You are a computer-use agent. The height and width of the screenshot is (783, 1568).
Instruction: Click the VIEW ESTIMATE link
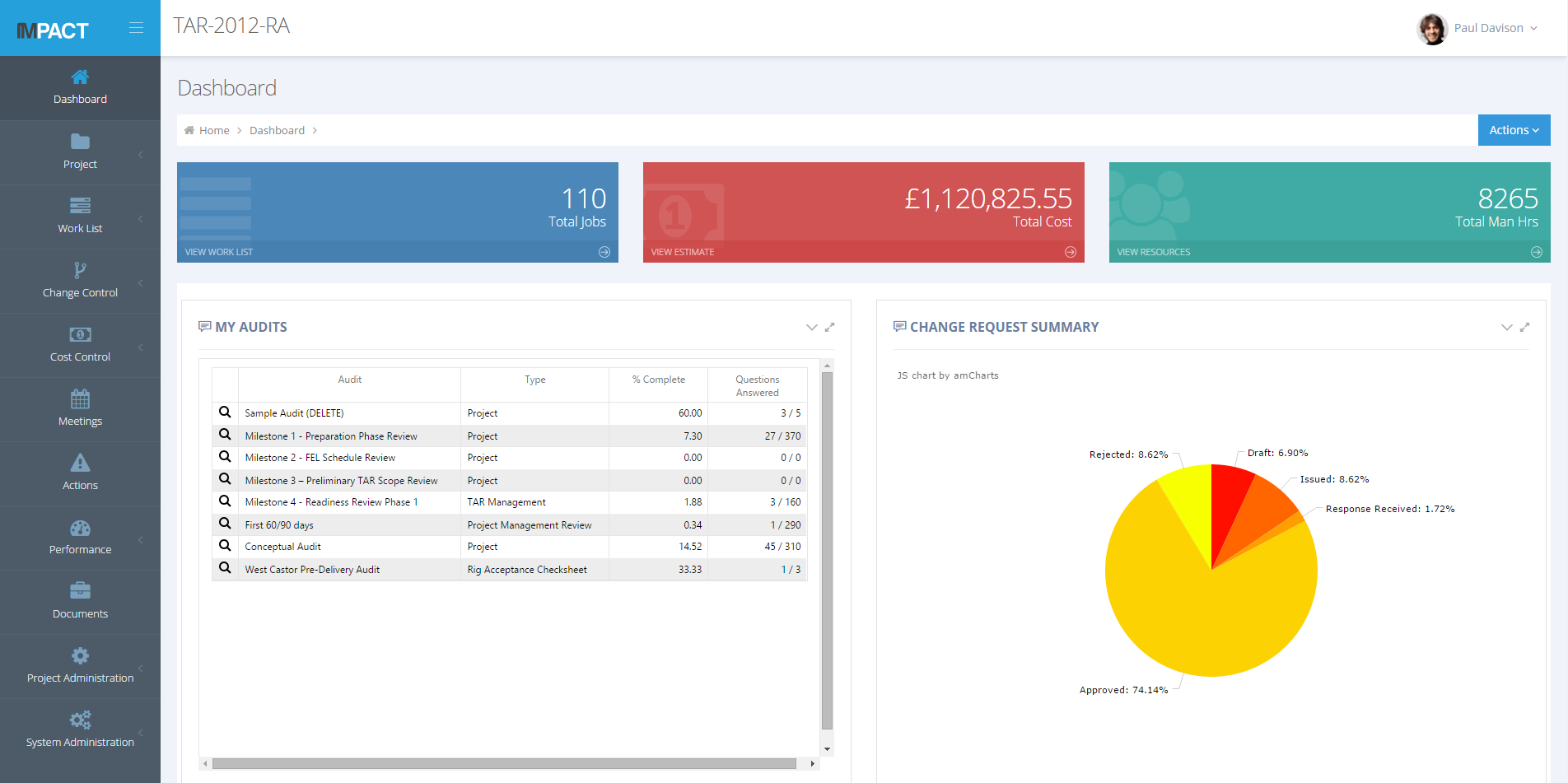point(683,252)
